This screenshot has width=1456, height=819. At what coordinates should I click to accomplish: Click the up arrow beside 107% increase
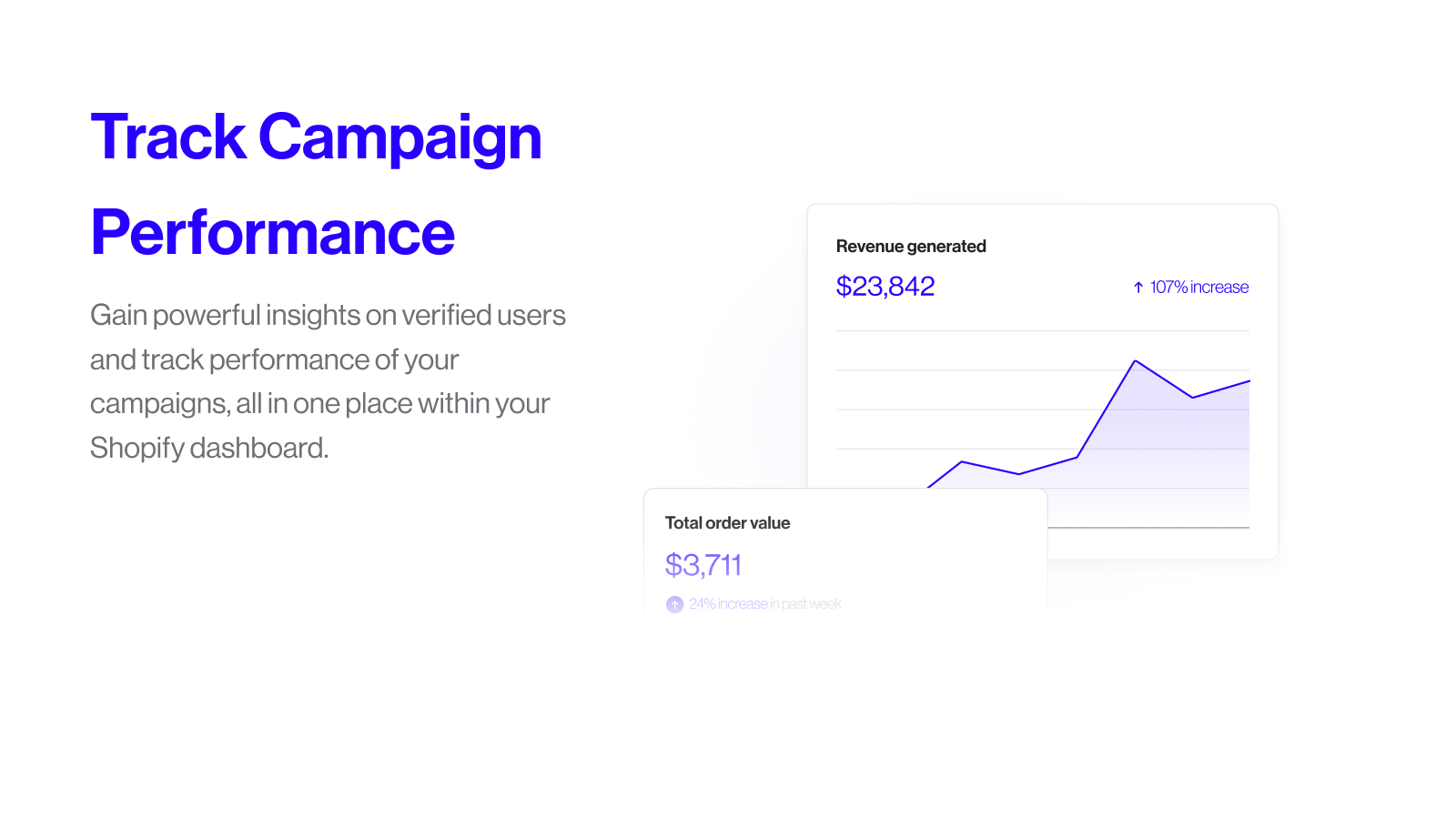click(x=1137, y=288)
